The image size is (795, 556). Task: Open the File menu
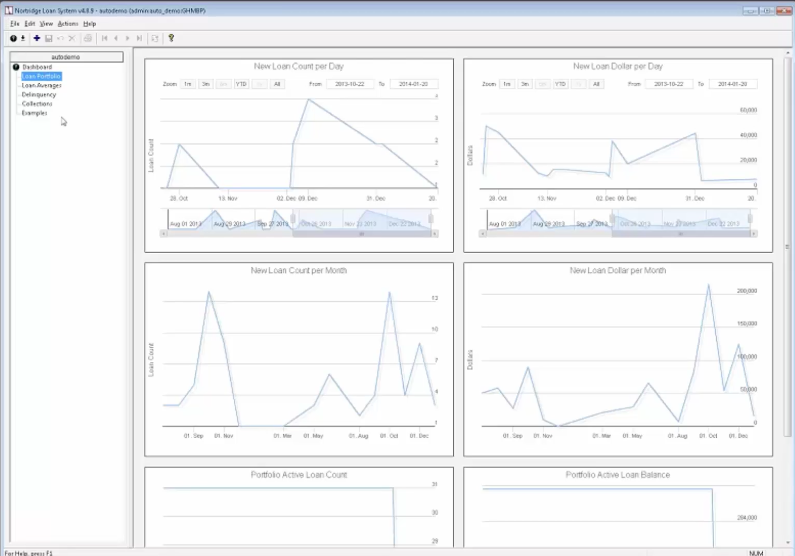[x=15, y=24]
